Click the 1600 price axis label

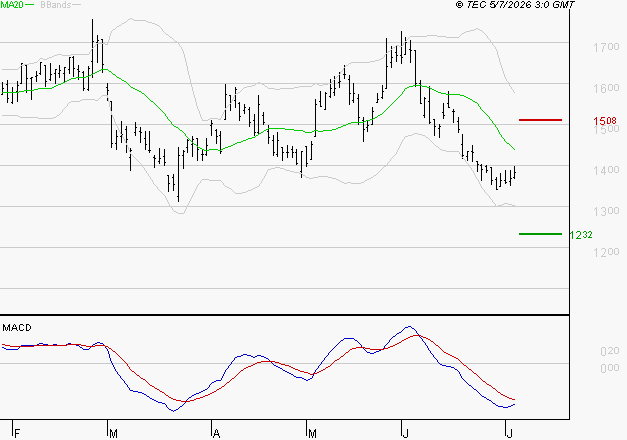pyautogui.click(x=606, y=88)
